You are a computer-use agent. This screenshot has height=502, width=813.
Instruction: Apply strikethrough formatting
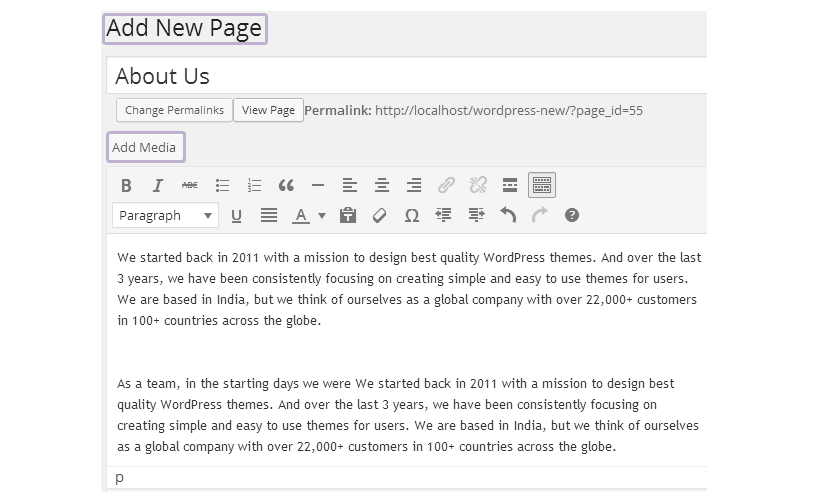pos(190,185)
